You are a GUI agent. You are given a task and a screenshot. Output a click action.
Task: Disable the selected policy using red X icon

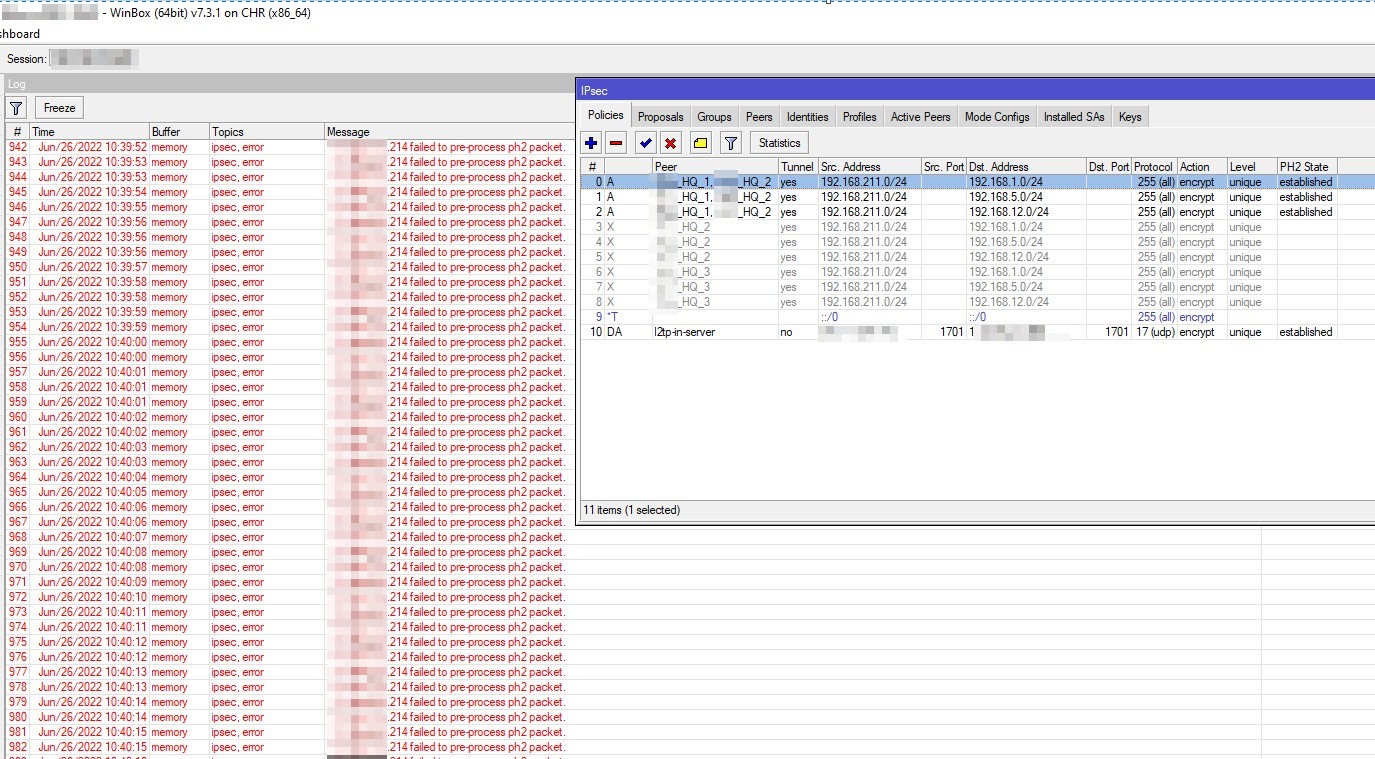pyautogui.click(x=671, y=143)
